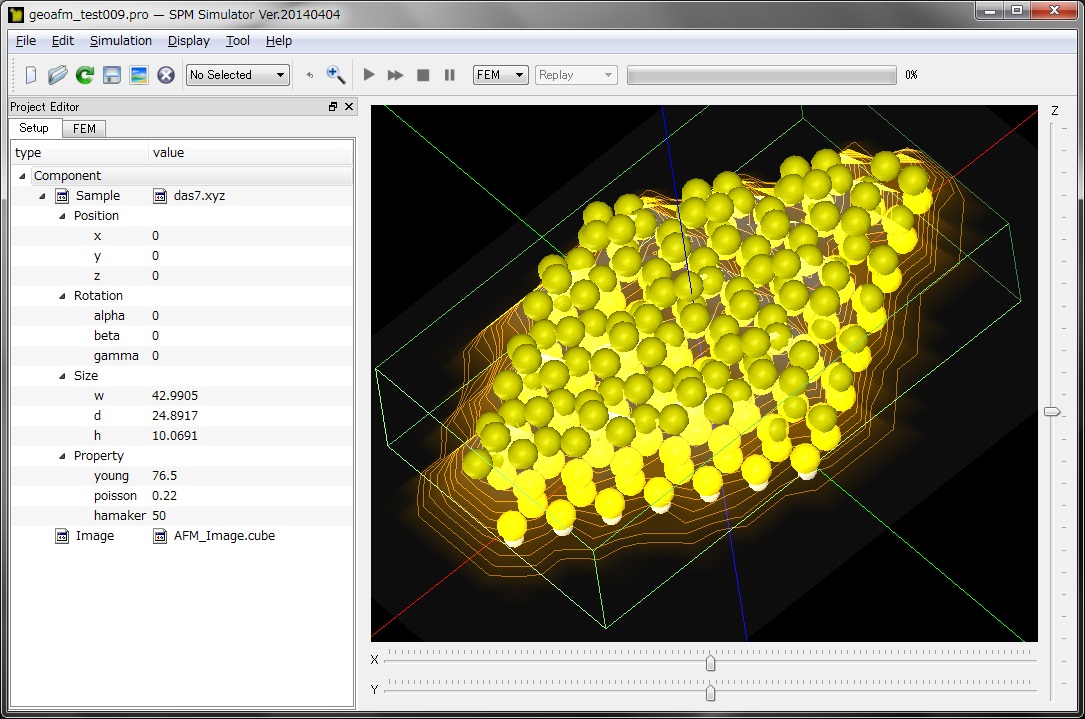The height and width of the screenshot is (719, 1085).
Task: Collapse the Rotation tree group
Action: (x=62, y=296)
